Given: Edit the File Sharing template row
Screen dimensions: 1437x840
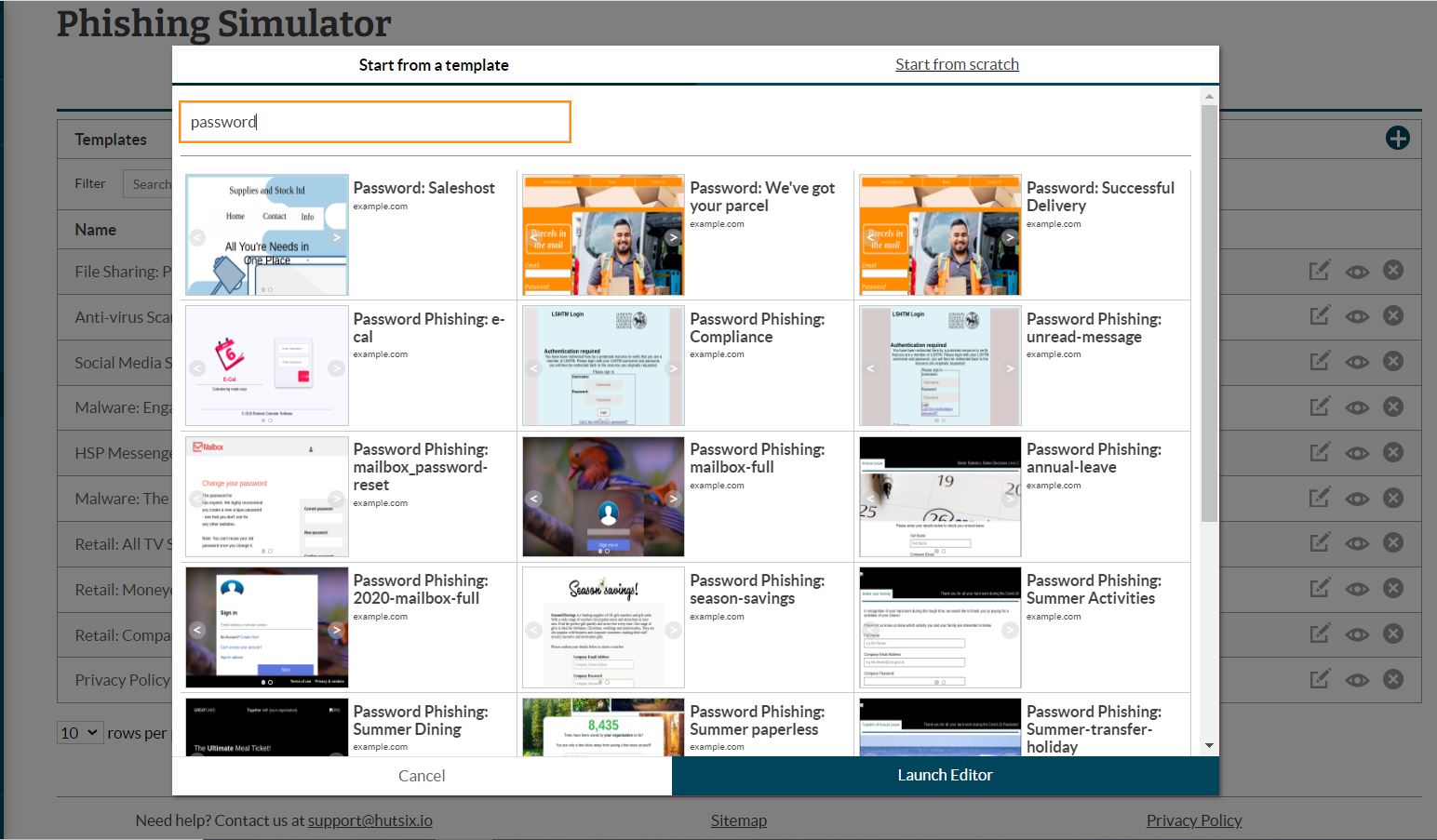Looking at the screenshot, I should point(1320,271).
